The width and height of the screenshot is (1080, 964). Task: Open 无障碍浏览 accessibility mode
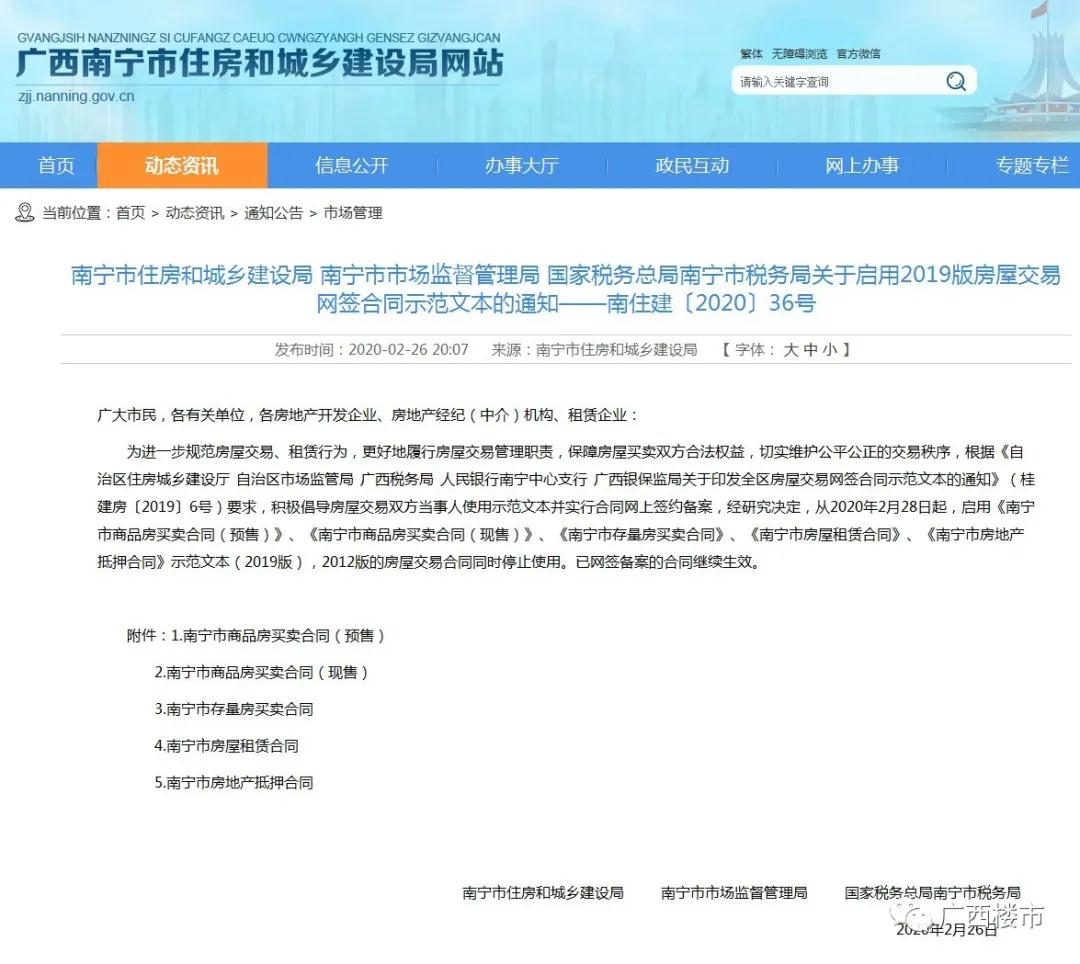tap(799, 54)
